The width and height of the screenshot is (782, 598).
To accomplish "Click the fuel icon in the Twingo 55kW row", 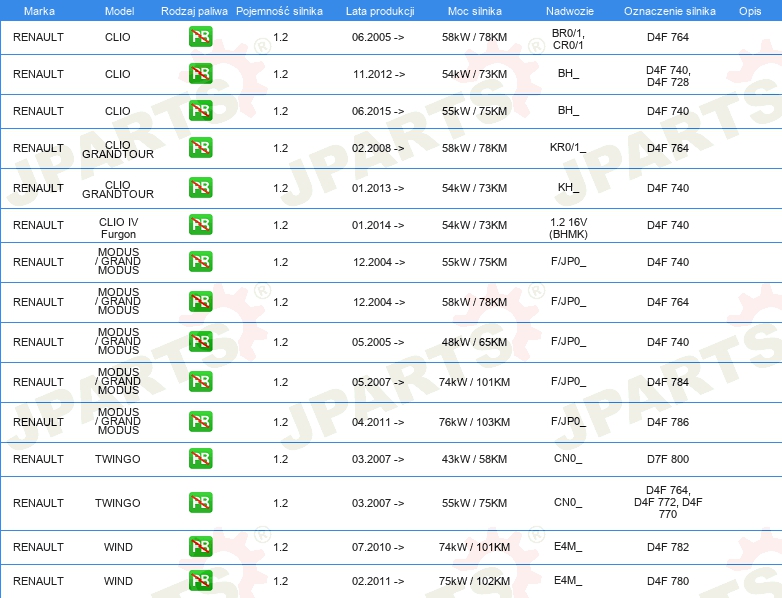I will (x=200, y=503).
